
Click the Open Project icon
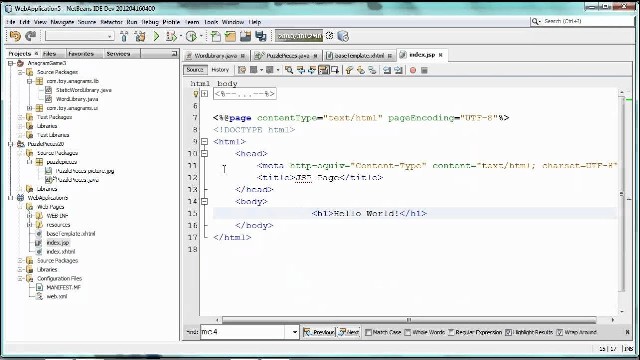coord(245,36)
